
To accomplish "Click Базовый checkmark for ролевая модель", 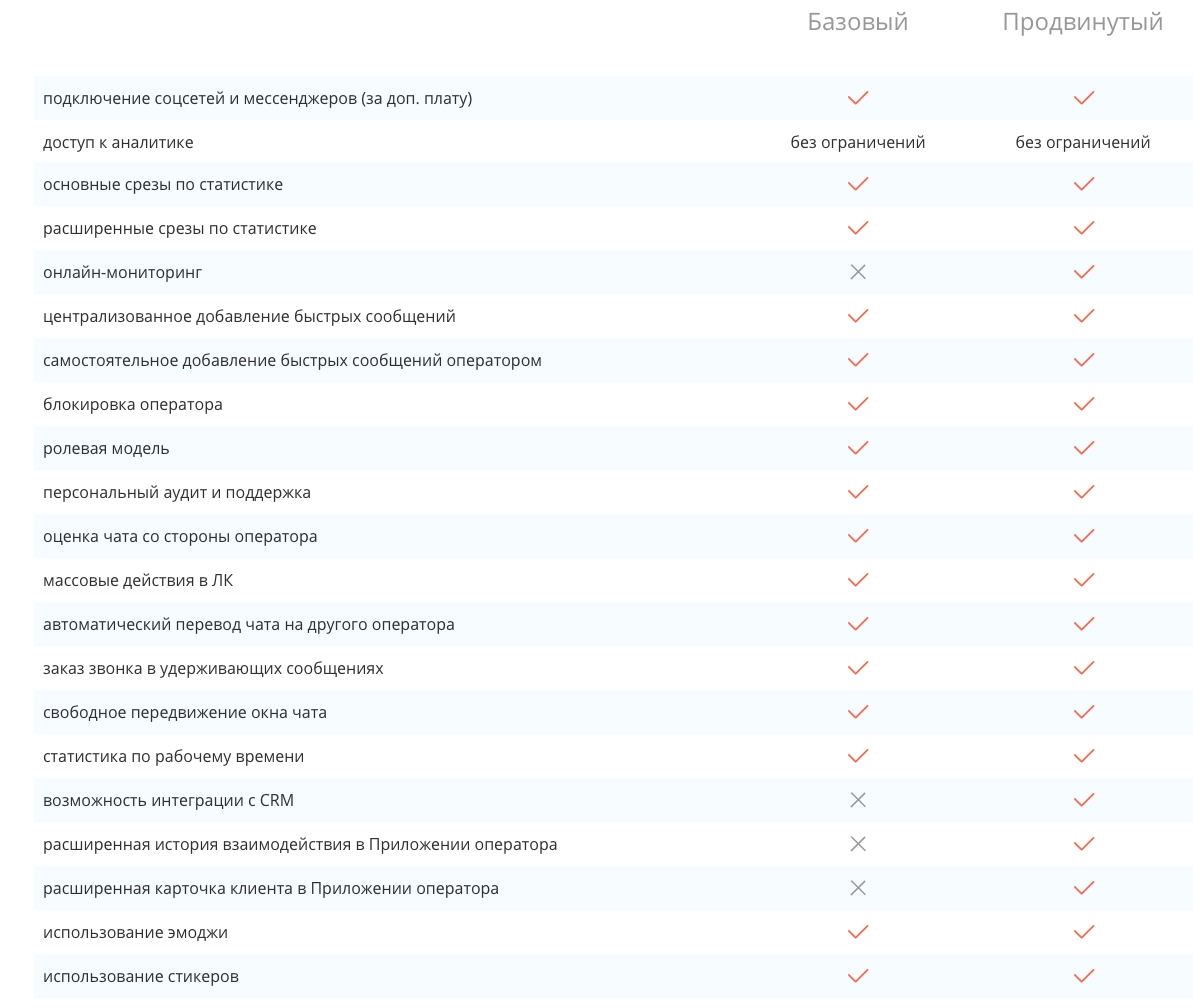I will [x=857, y=448].
